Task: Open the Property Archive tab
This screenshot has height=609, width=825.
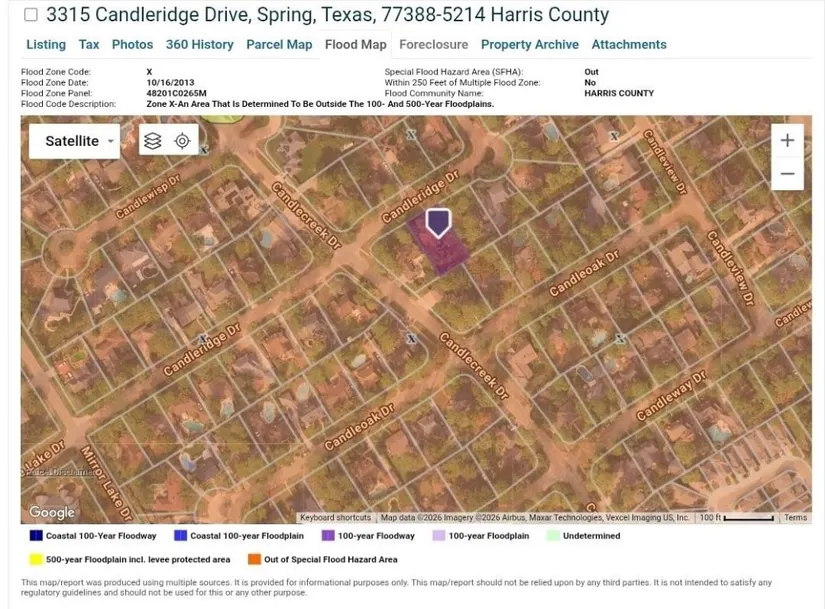Action: pyautogui.click(x=529, y=45)
